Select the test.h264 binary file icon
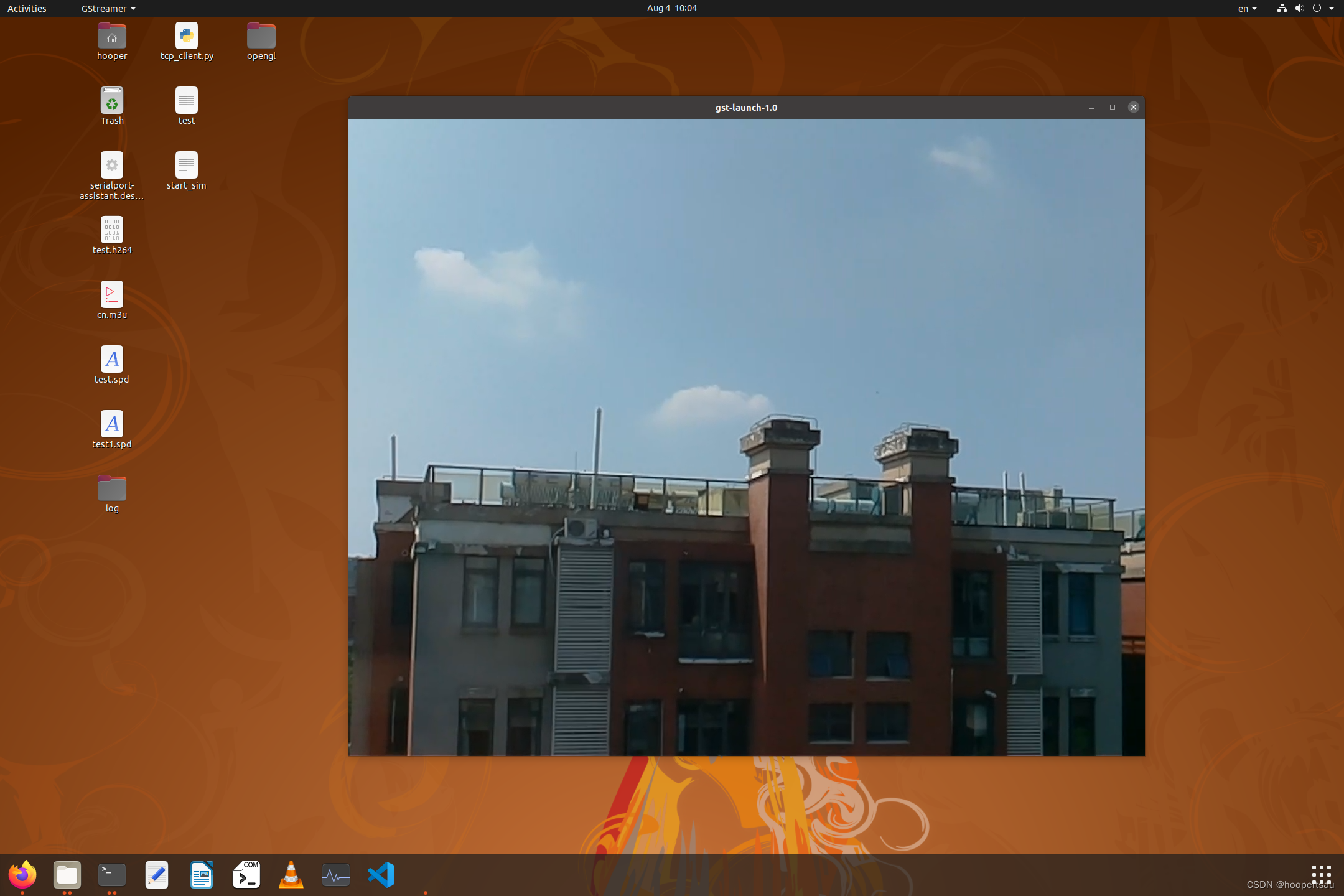This screenshot has width=1344, height=896. [x=112, y=230]
